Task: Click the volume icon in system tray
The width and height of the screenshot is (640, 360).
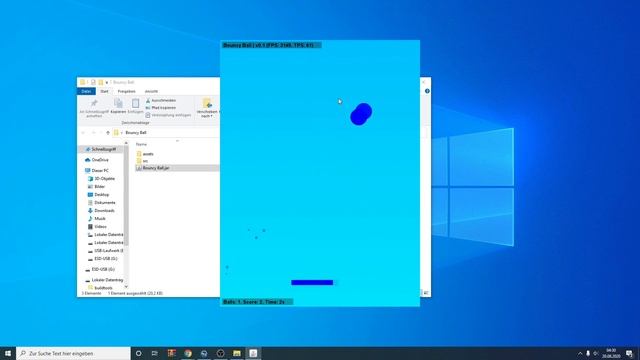Action: click(x=596, y=353)
